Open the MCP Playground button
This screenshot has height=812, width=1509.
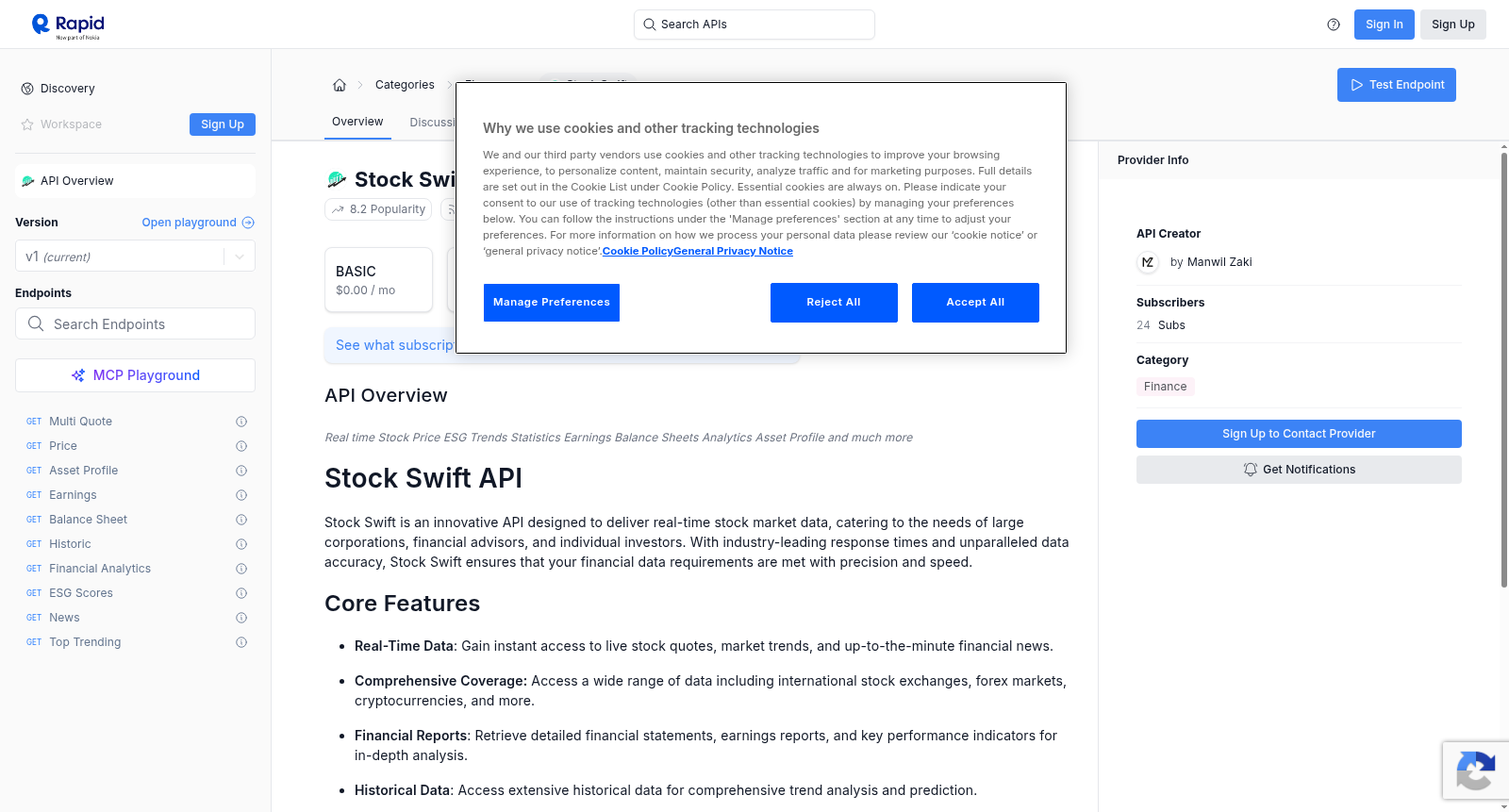pos(135,375)
